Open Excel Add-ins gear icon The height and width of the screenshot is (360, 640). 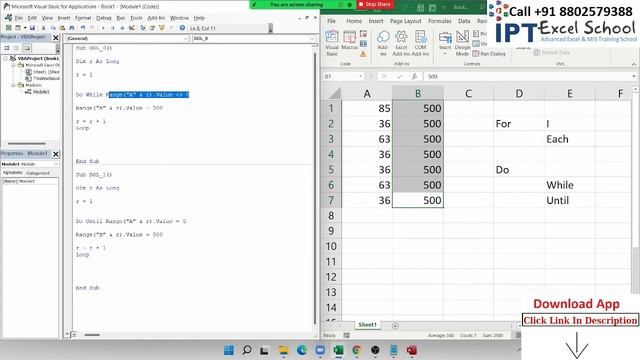pyautogui.click(x=401, y=43)
